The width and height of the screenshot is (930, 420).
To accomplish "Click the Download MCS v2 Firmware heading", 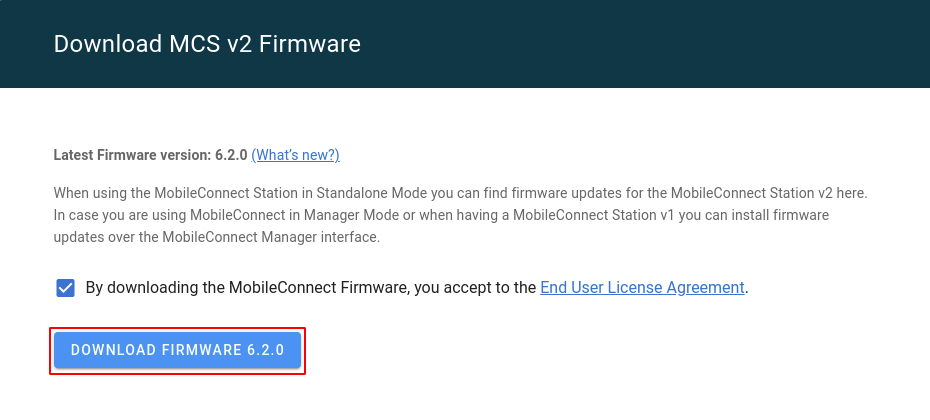I will pyautogui.click(x=207, y=44).
